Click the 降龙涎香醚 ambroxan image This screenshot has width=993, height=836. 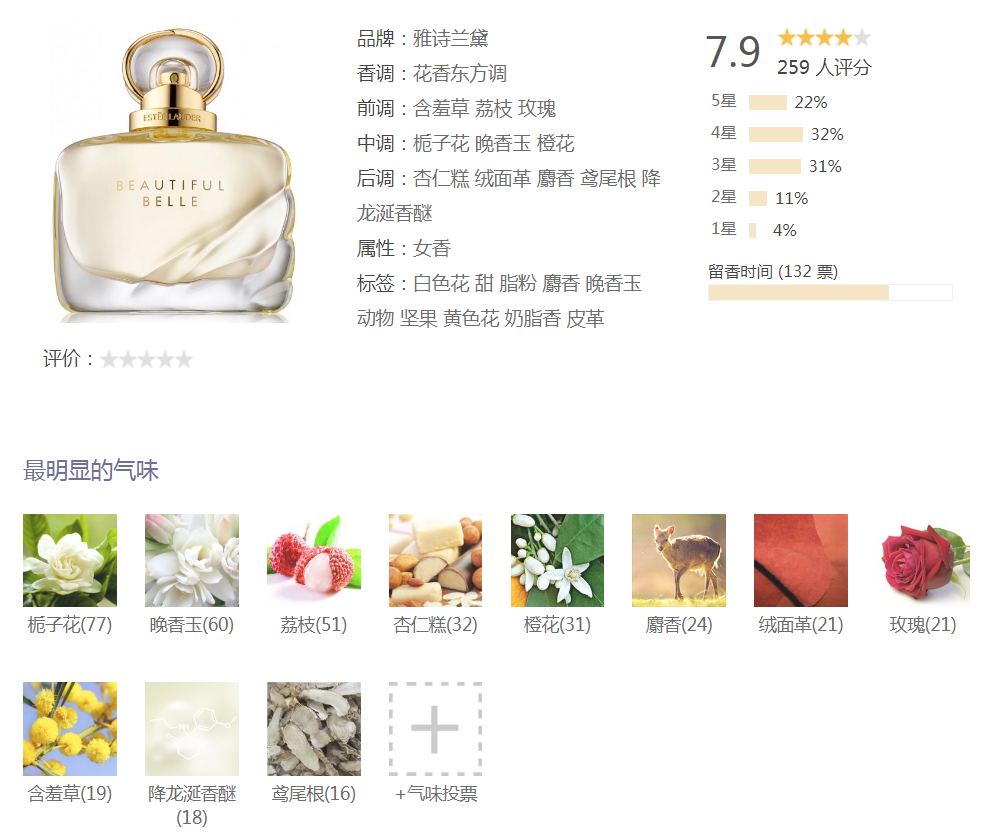192,728
